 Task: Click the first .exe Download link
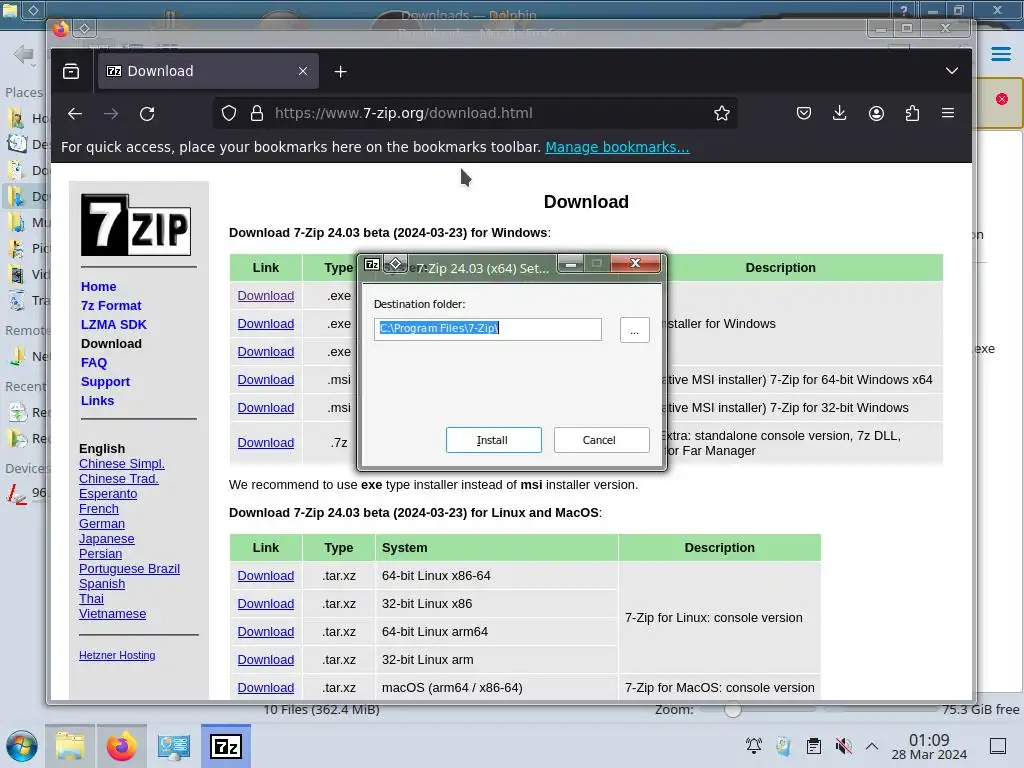(266, 296)
